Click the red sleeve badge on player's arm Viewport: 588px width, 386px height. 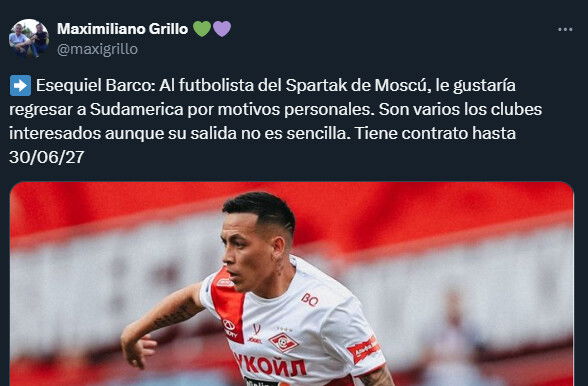[363, 350]
